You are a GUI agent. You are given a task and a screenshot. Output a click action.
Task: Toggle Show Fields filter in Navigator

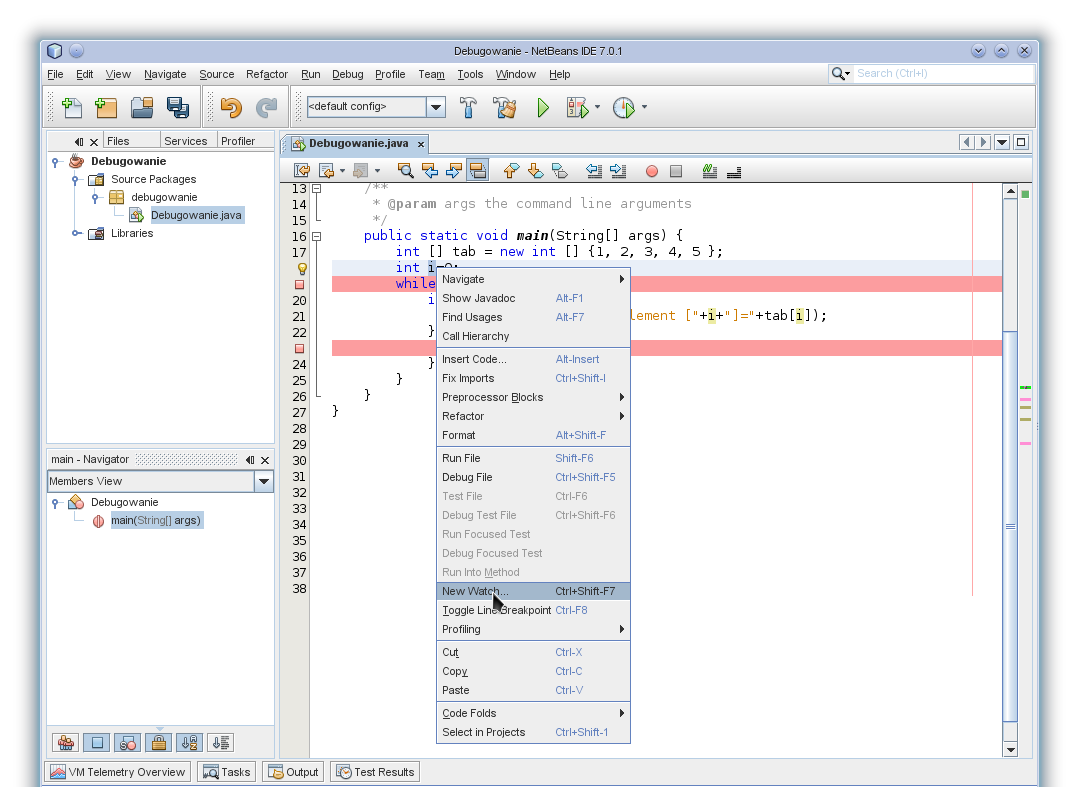[x=97, y=742]
